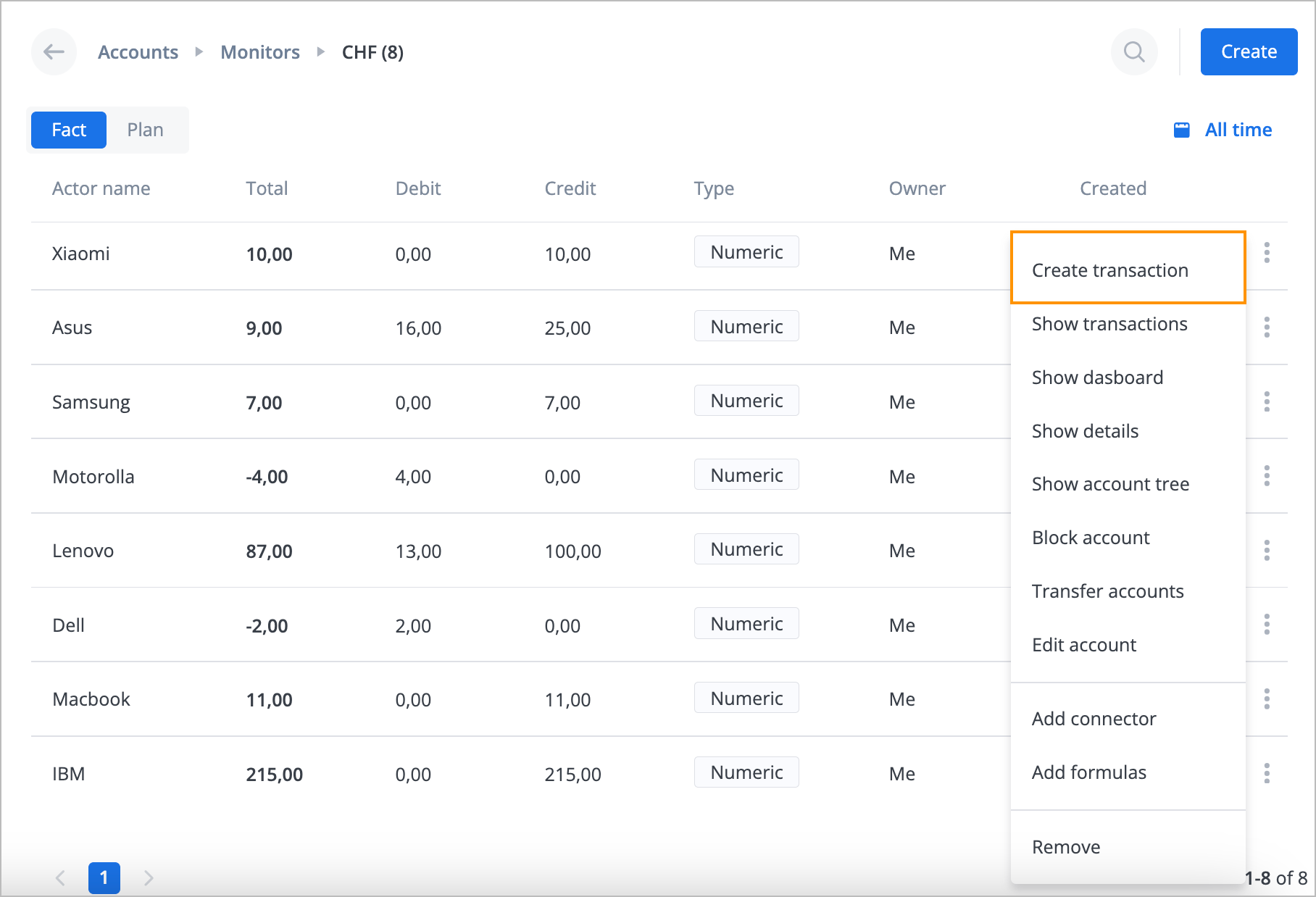Click Numeric type badge in Lenovo row

click(746, 549)
